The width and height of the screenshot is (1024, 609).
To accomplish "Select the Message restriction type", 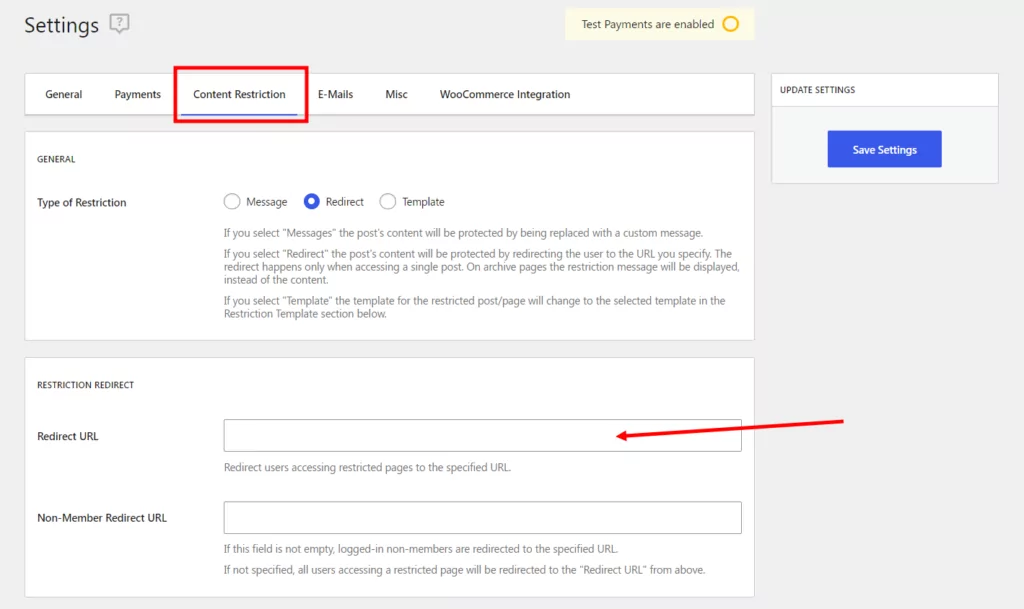I will tap(232, 202).
